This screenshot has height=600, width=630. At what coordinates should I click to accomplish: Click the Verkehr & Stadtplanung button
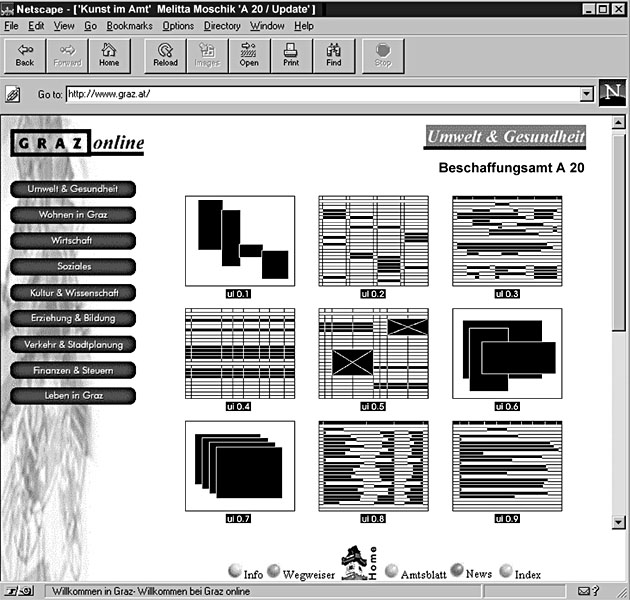73,344
